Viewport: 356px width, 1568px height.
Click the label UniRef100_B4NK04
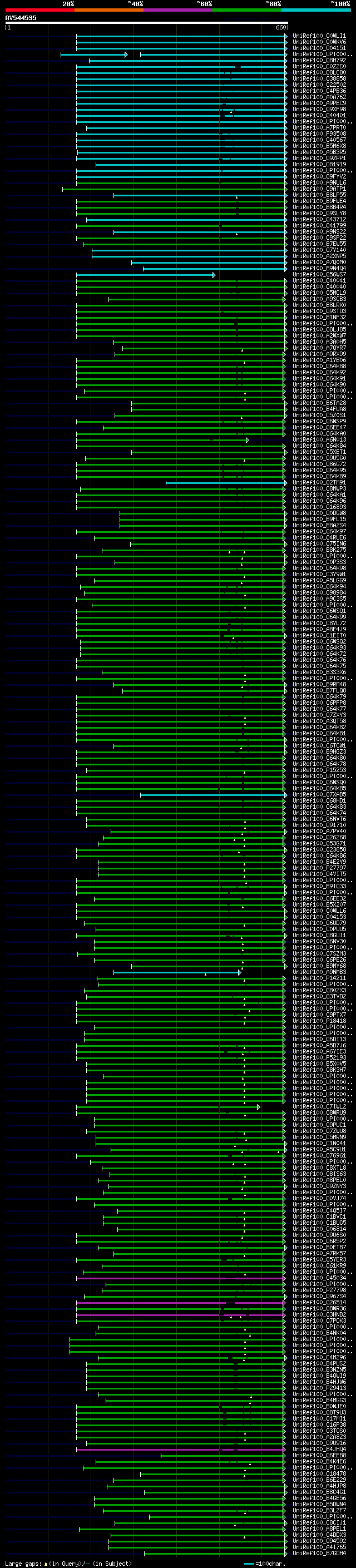[319, 1333]
